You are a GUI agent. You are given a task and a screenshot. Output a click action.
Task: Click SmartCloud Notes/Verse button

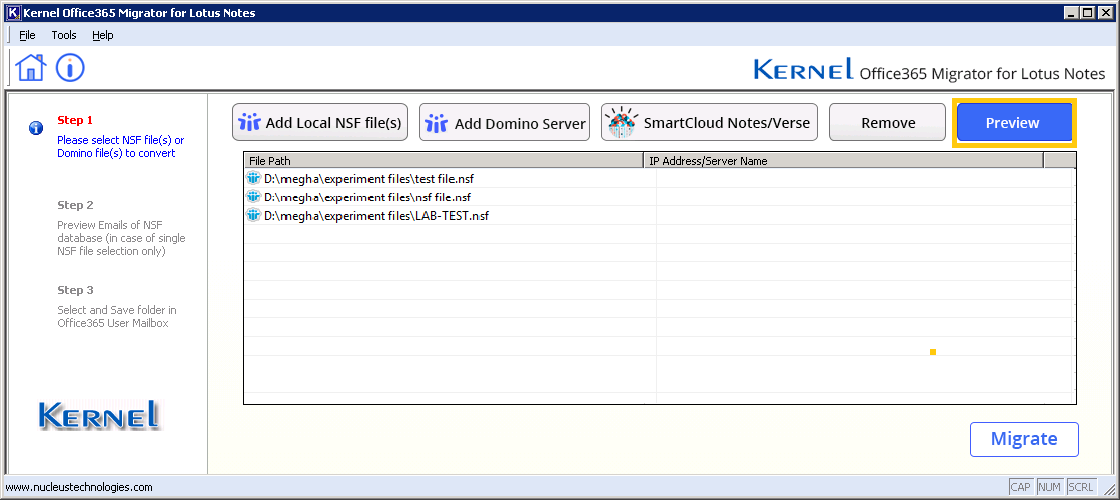[x=710, y=122]
